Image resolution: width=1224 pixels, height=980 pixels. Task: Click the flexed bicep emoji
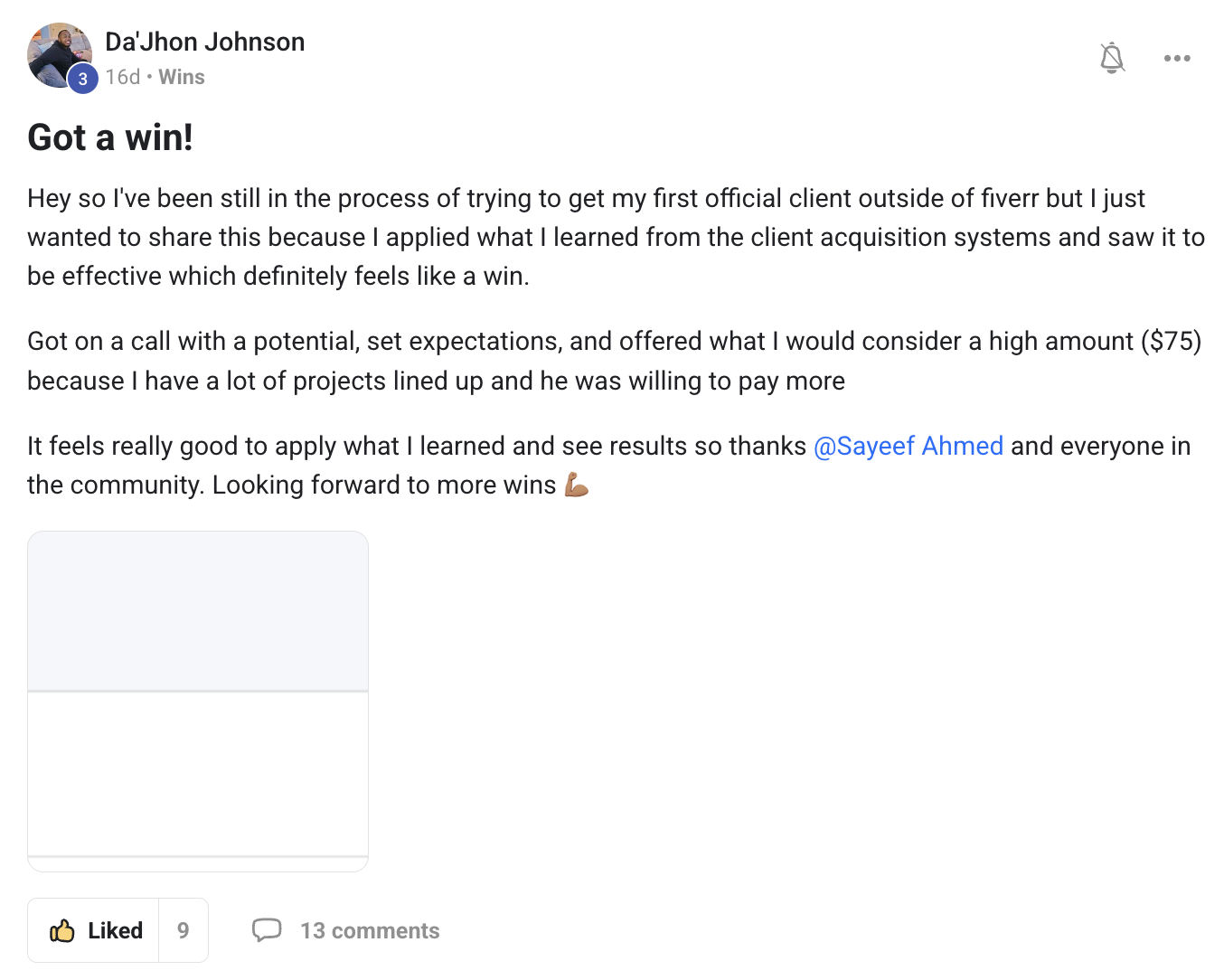tap(576, 485)
